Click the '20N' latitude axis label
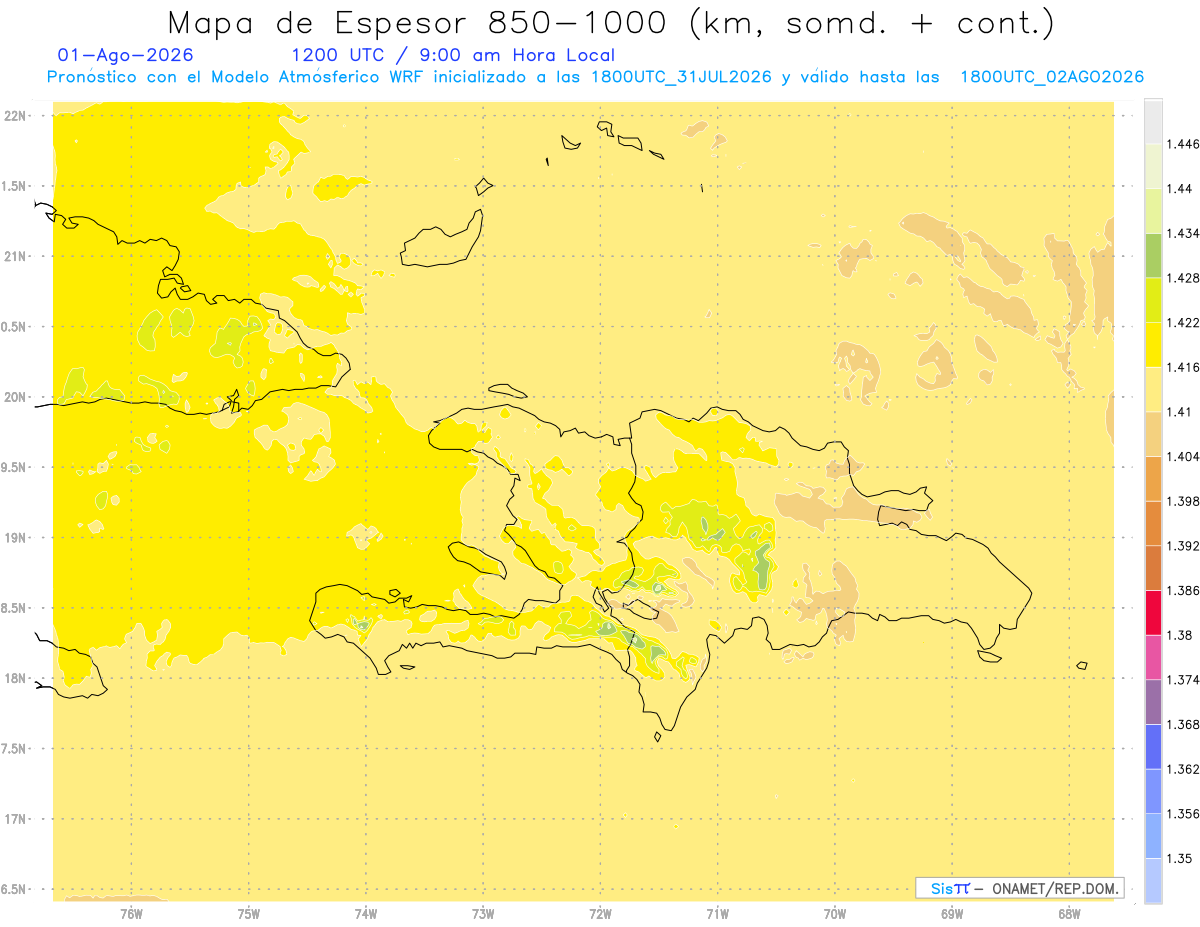 [x=14, y=397]
